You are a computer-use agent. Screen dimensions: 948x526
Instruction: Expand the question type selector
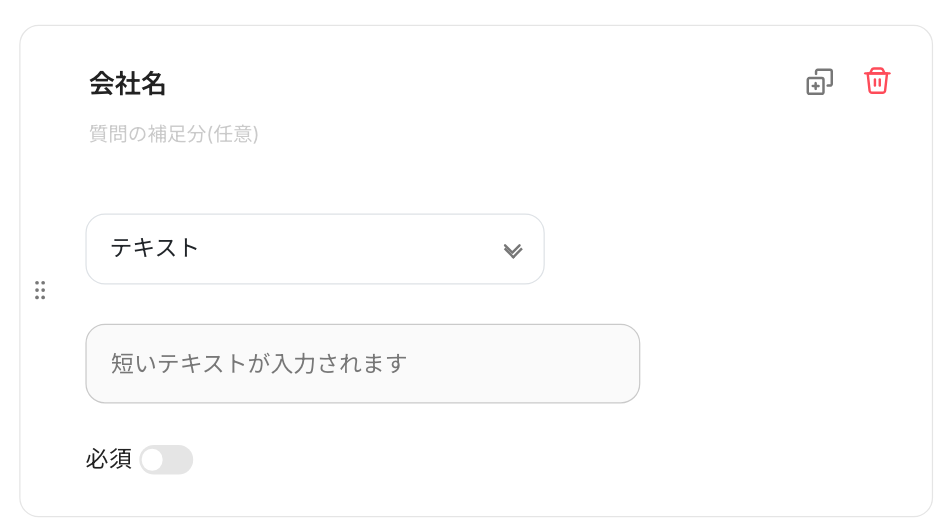click(x=315, y=249)
